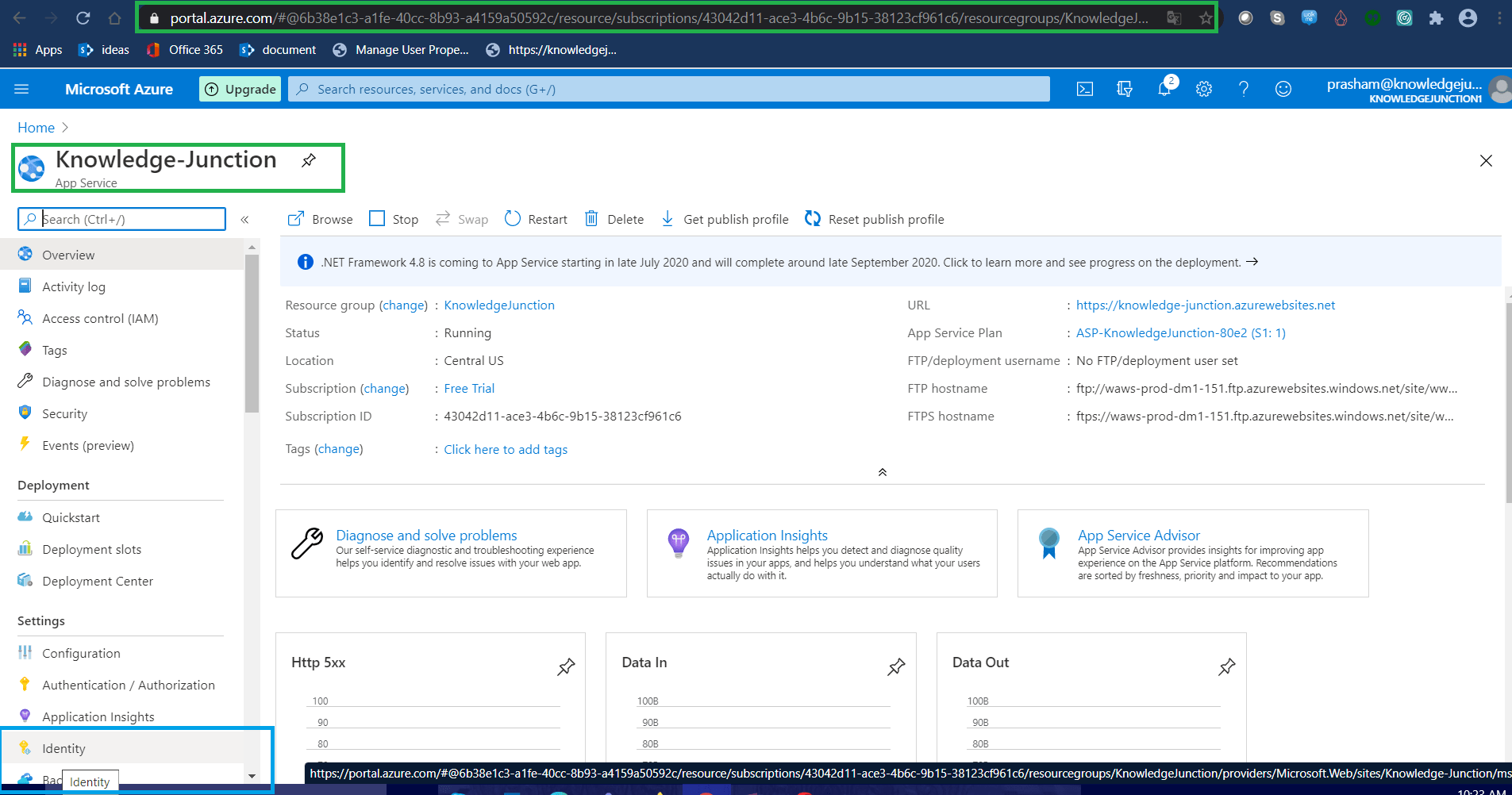Click the Browse toolbar button
Screen dimensions: 1512x795
tap(320, 219)
